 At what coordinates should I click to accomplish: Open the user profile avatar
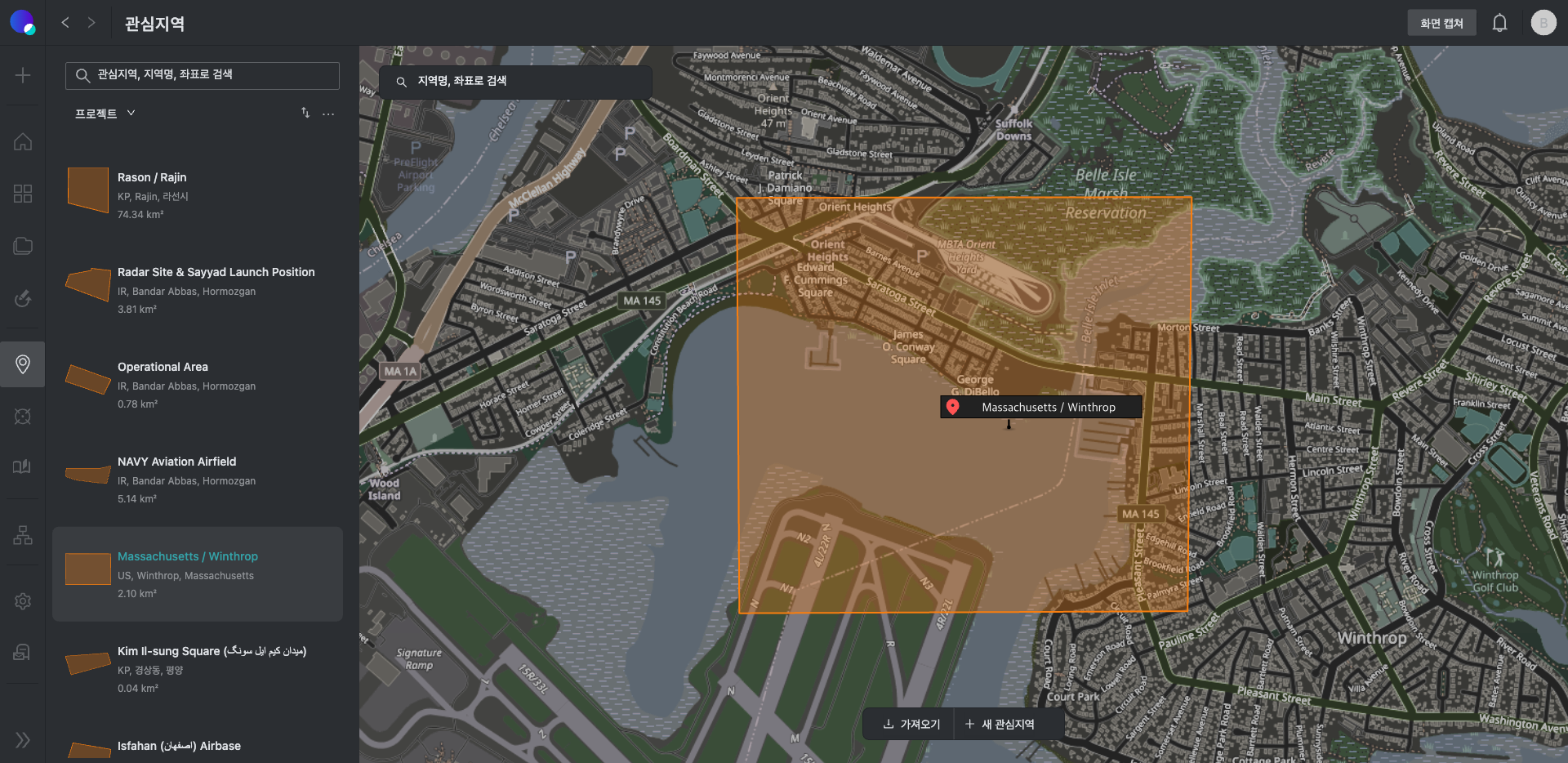point(1543,23)
